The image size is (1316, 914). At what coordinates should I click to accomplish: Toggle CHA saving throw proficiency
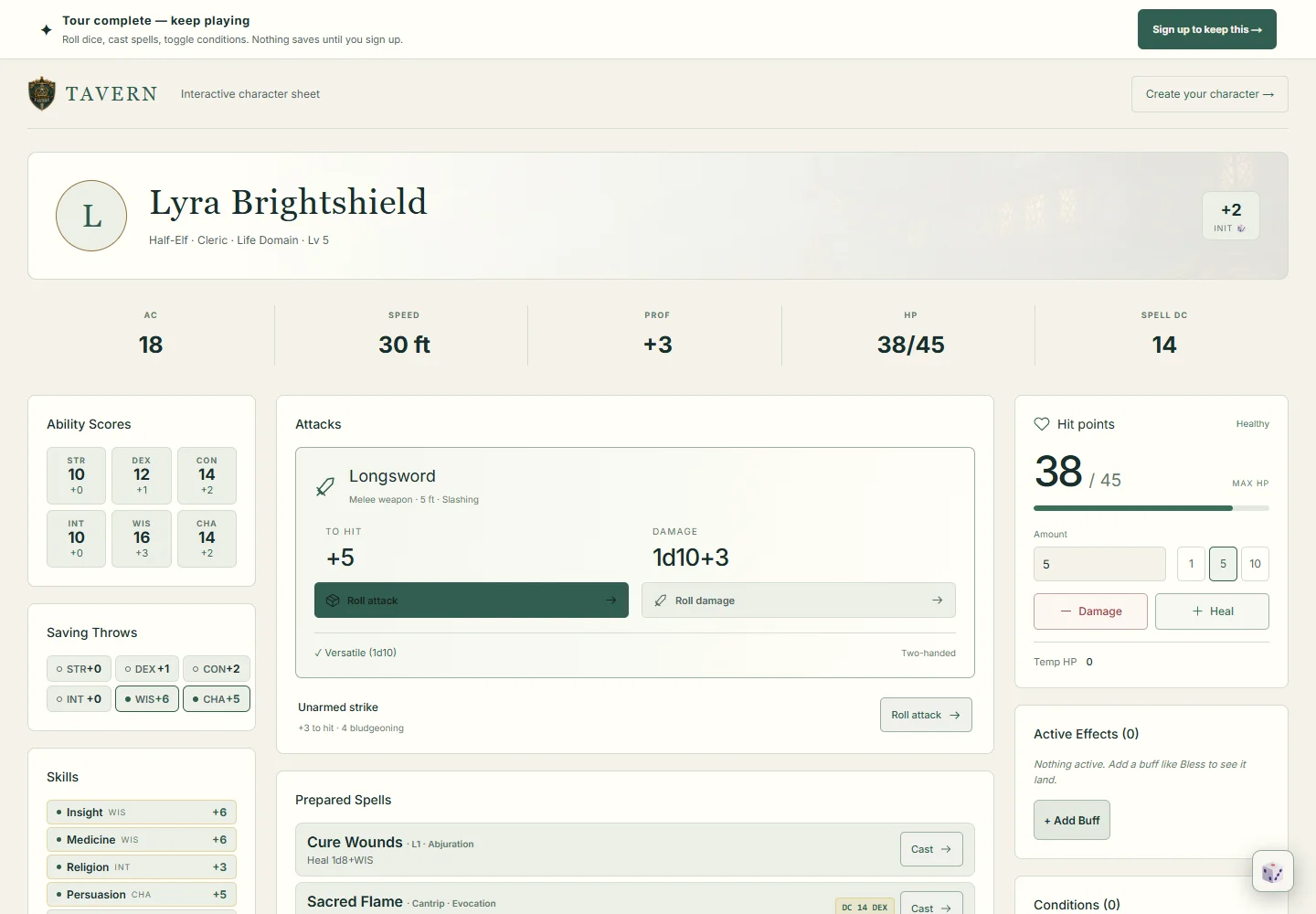[x=217, y=699]
